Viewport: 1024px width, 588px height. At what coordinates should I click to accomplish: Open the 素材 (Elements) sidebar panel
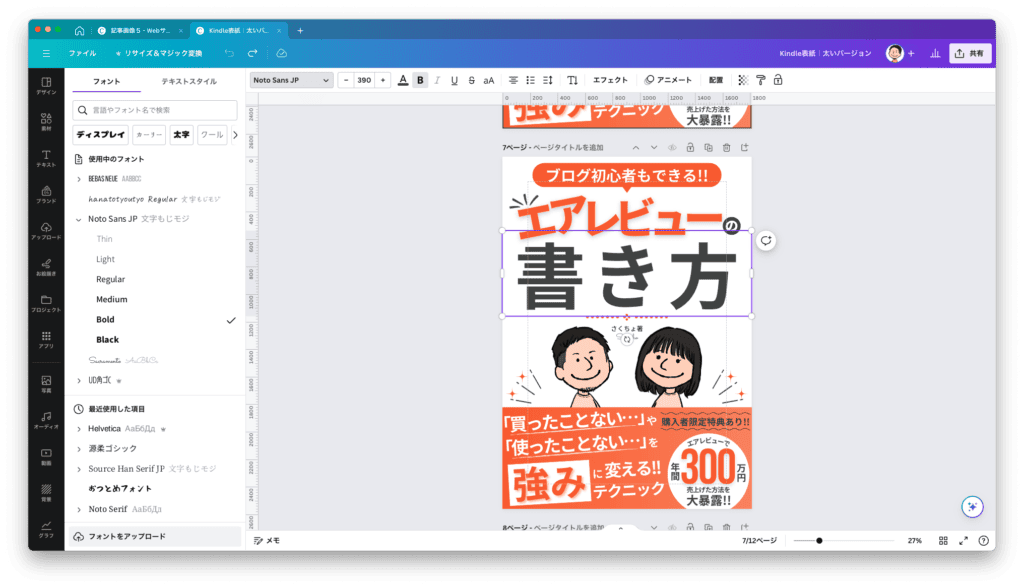coord(46,122)
